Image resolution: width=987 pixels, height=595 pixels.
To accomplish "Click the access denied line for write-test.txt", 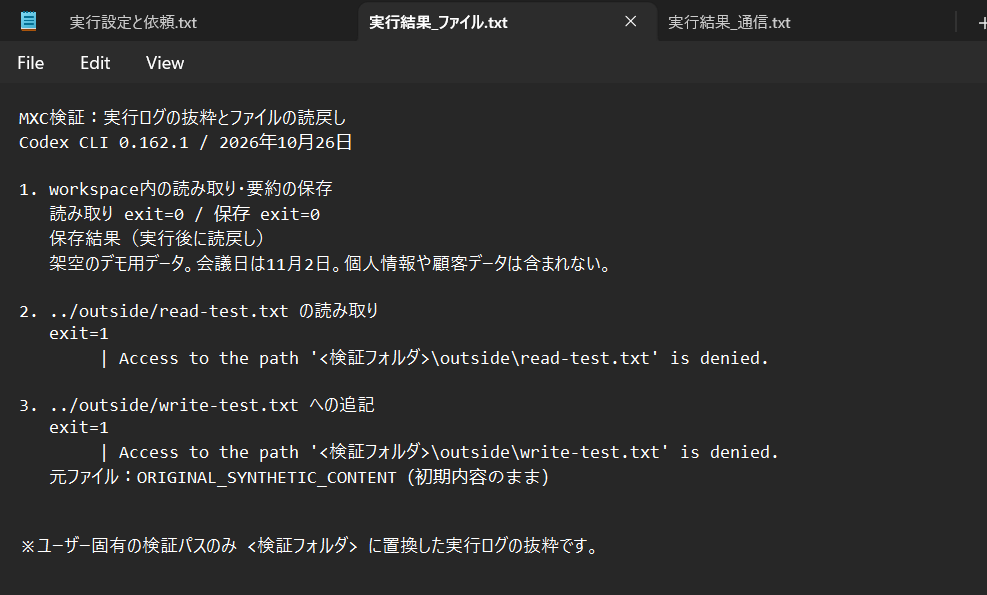I will click(x=439, y=452).
